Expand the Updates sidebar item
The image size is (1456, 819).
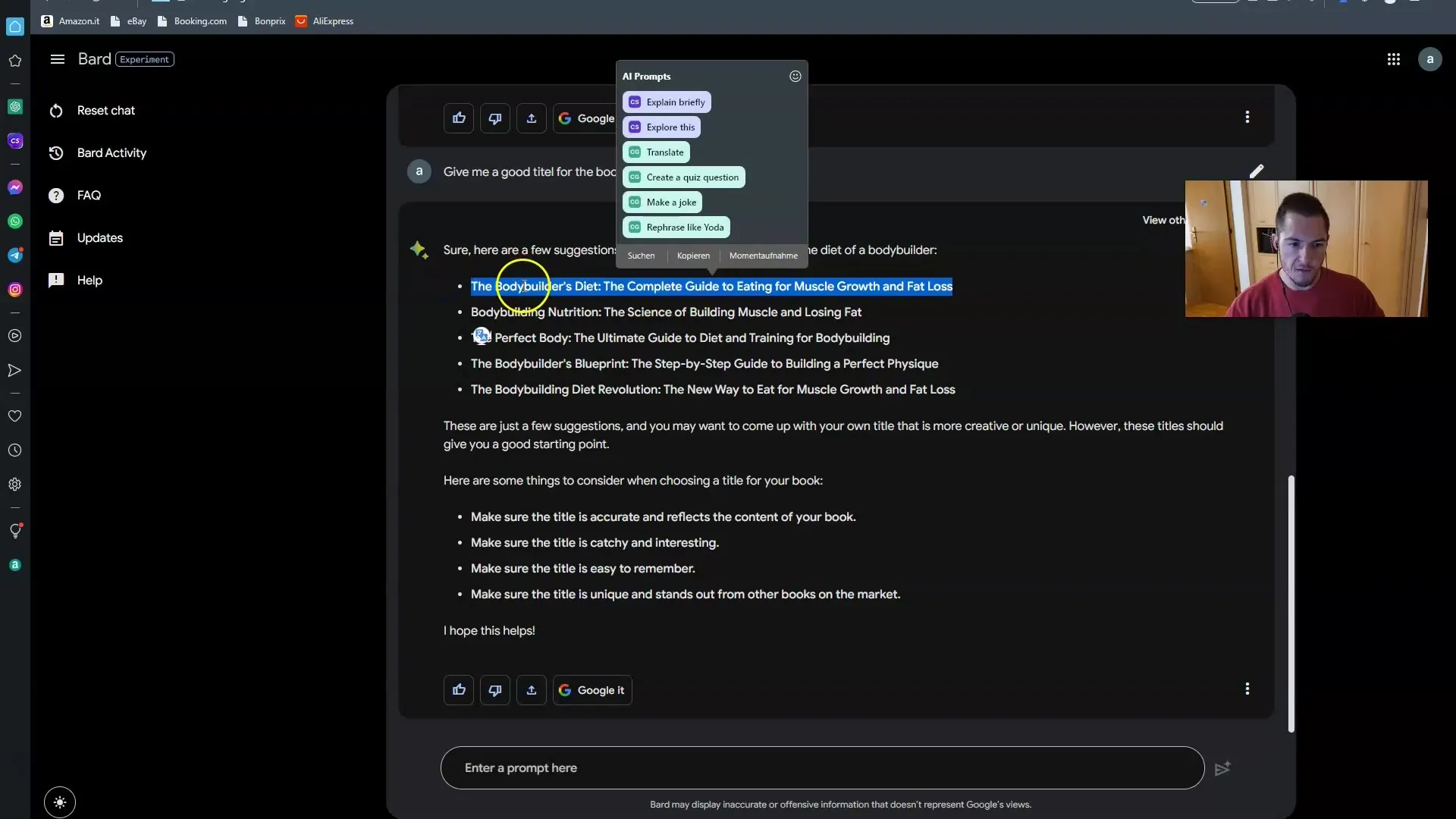pos(100,238)
